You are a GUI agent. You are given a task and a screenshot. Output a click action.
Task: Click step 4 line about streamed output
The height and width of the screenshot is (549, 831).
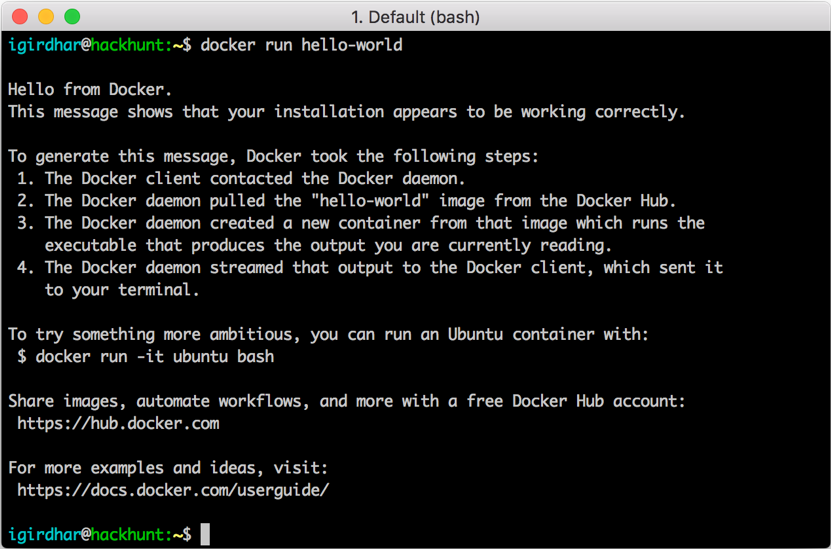click(370, 268)
